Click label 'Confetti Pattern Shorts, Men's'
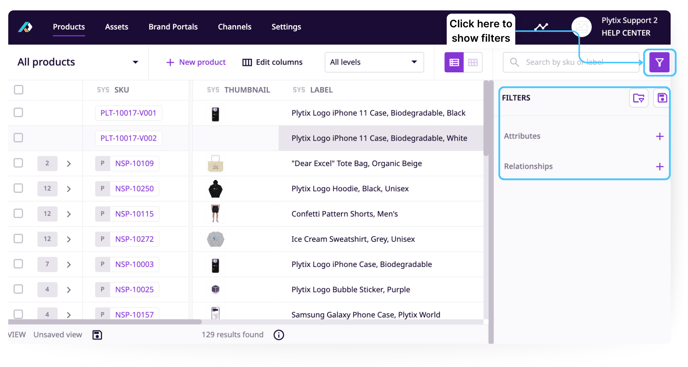688x367 pixels. [344, 214]
